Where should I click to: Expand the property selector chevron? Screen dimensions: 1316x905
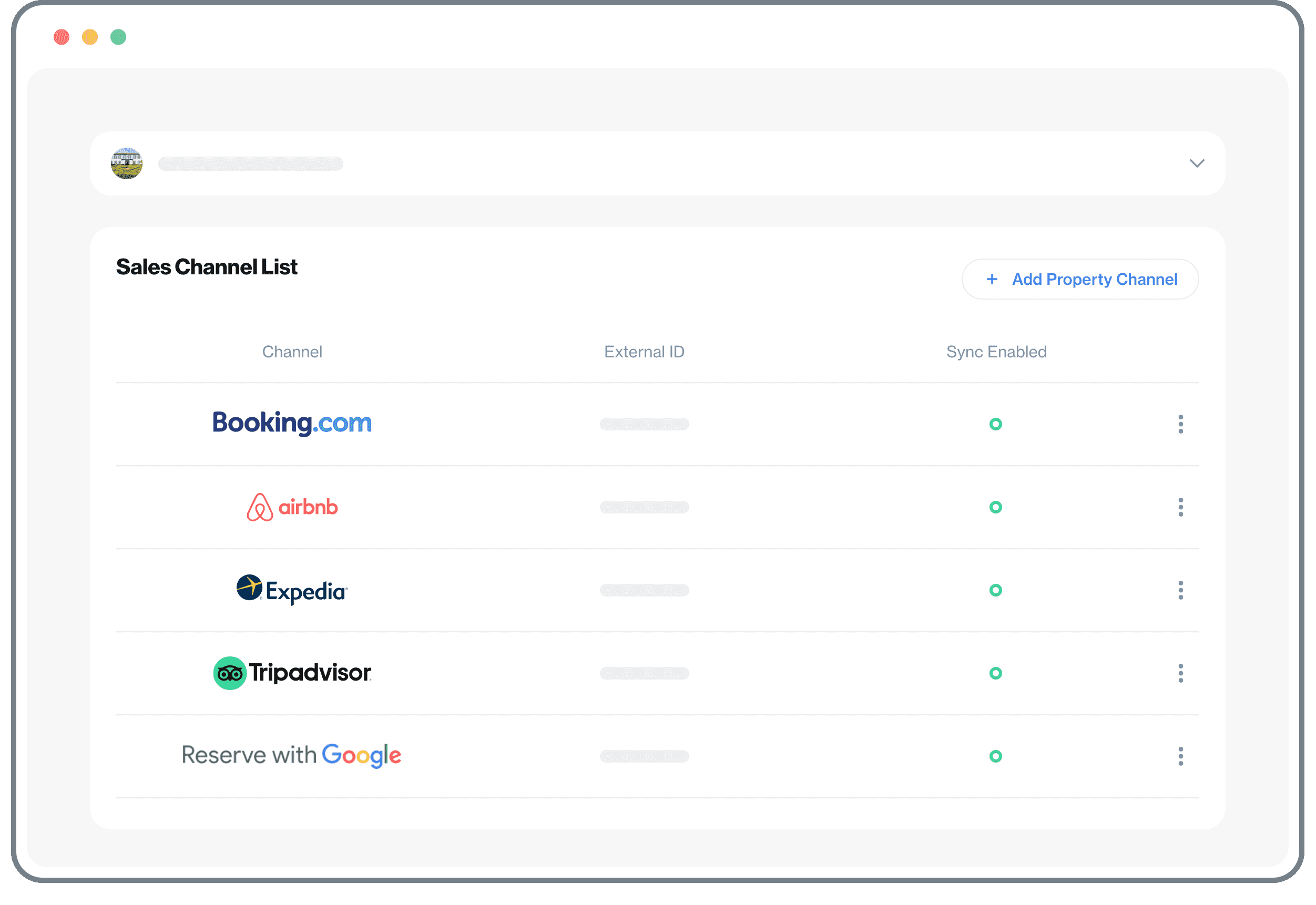coord(1196,163)
